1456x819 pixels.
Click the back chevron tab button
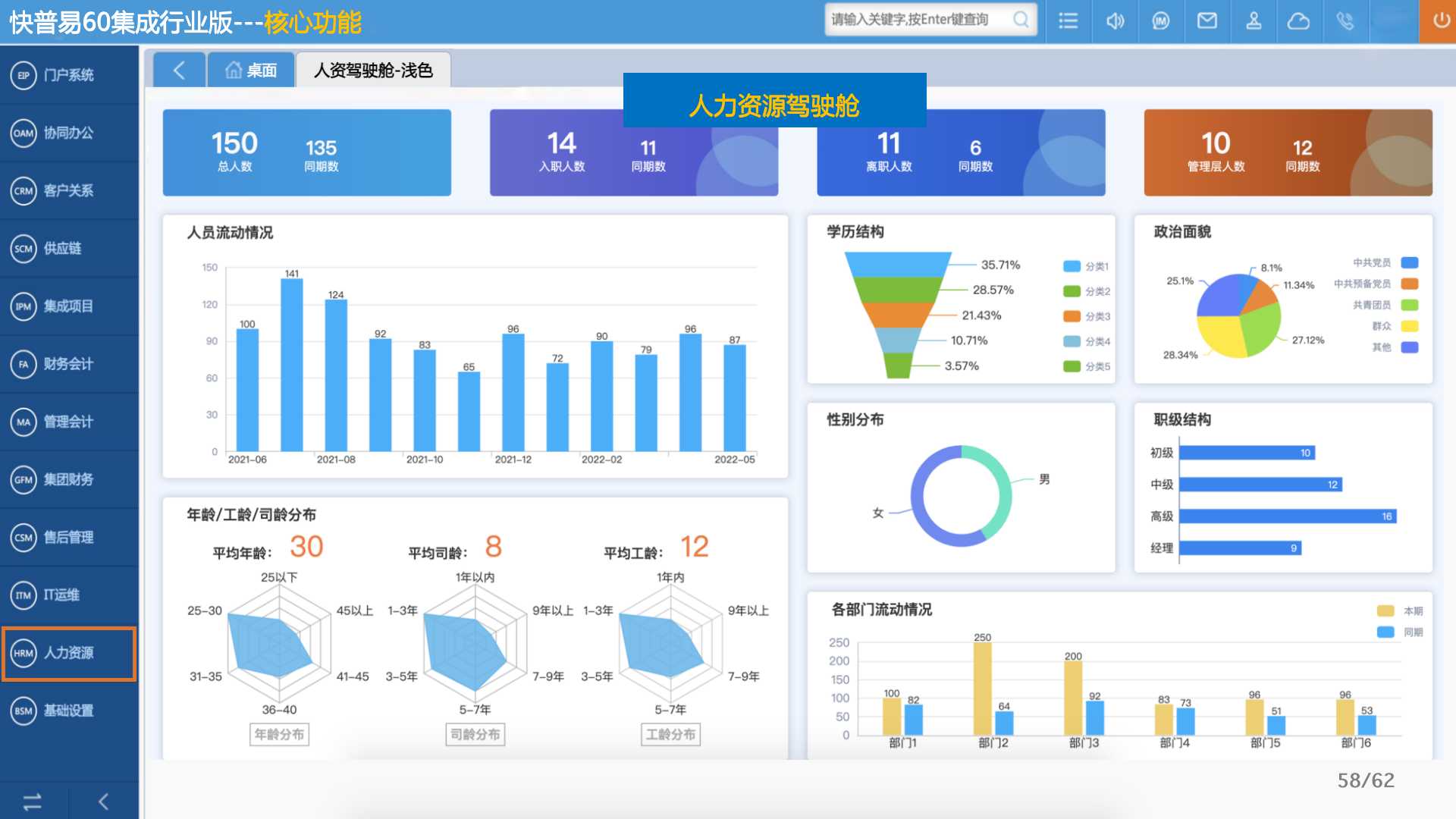[179, 71]
